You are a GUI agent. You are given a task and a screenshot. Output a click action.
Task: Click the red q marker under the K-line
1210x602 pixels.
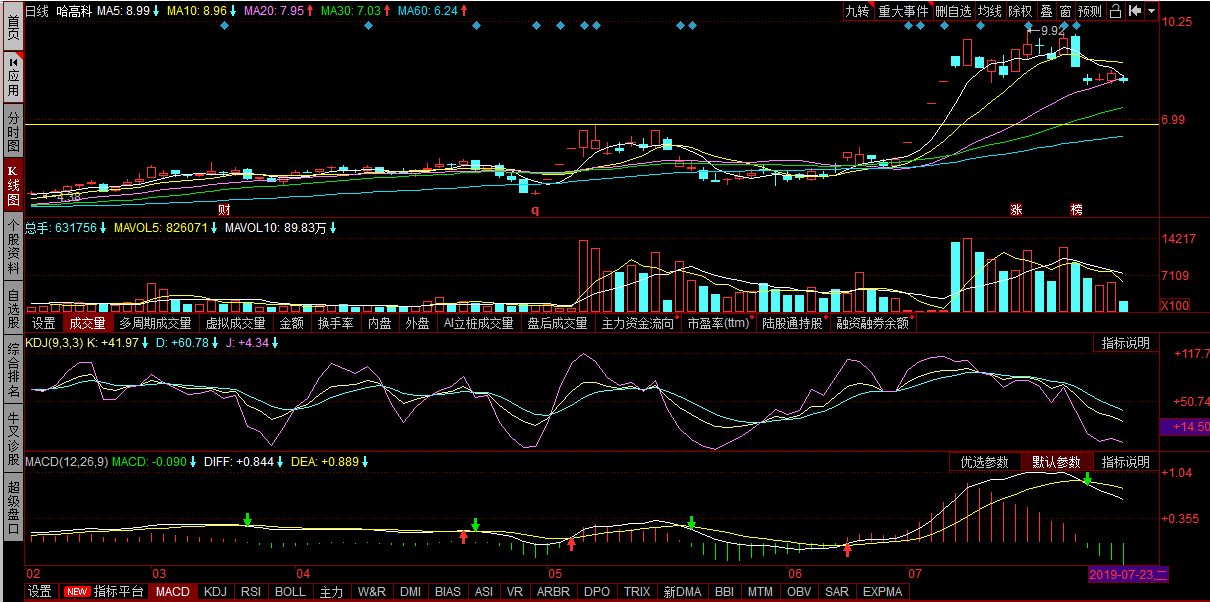point(535,210)
